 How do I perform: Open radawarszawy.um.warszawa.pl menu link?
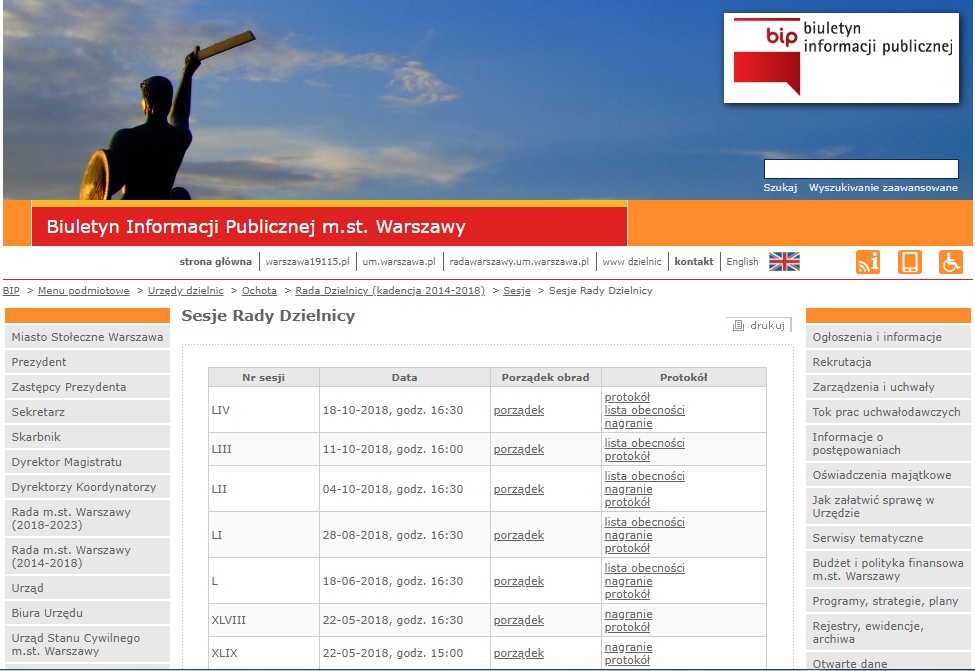(x=519, y=262)
